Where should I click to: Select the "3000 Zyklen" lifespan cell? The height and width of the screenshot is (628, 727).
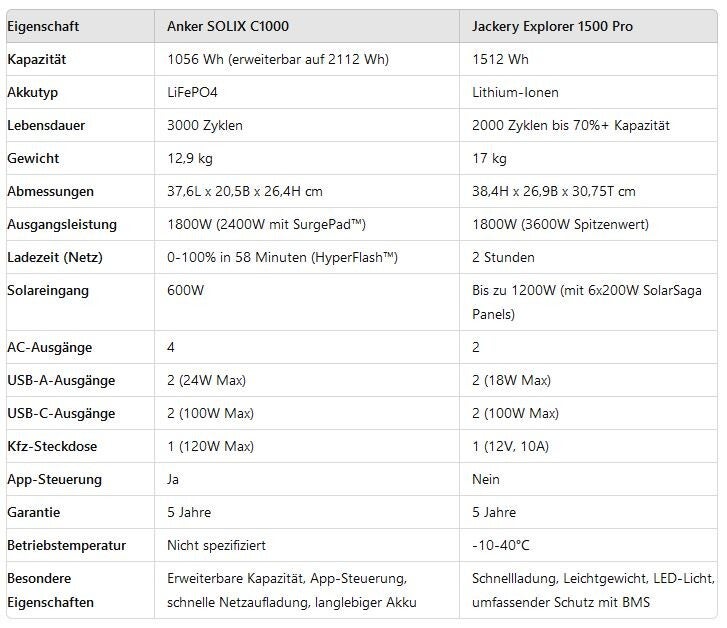coord(205,125)
